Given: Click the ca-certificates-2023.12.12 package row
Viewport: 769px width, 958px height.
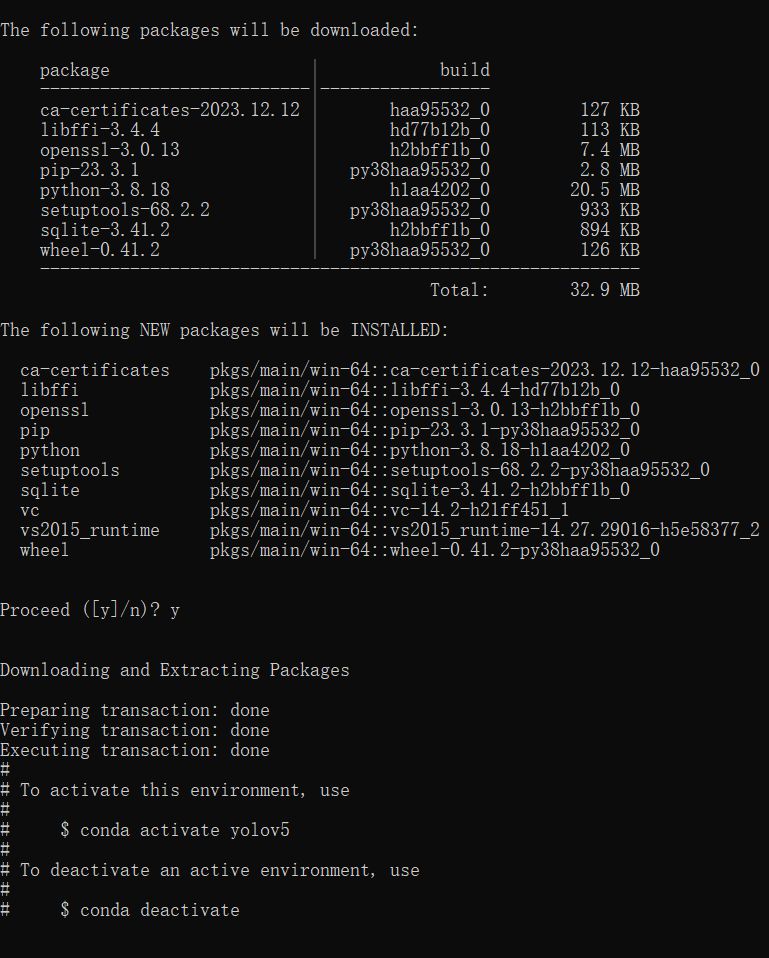Looking at the screenshot, I should click(x=340, y=110).
